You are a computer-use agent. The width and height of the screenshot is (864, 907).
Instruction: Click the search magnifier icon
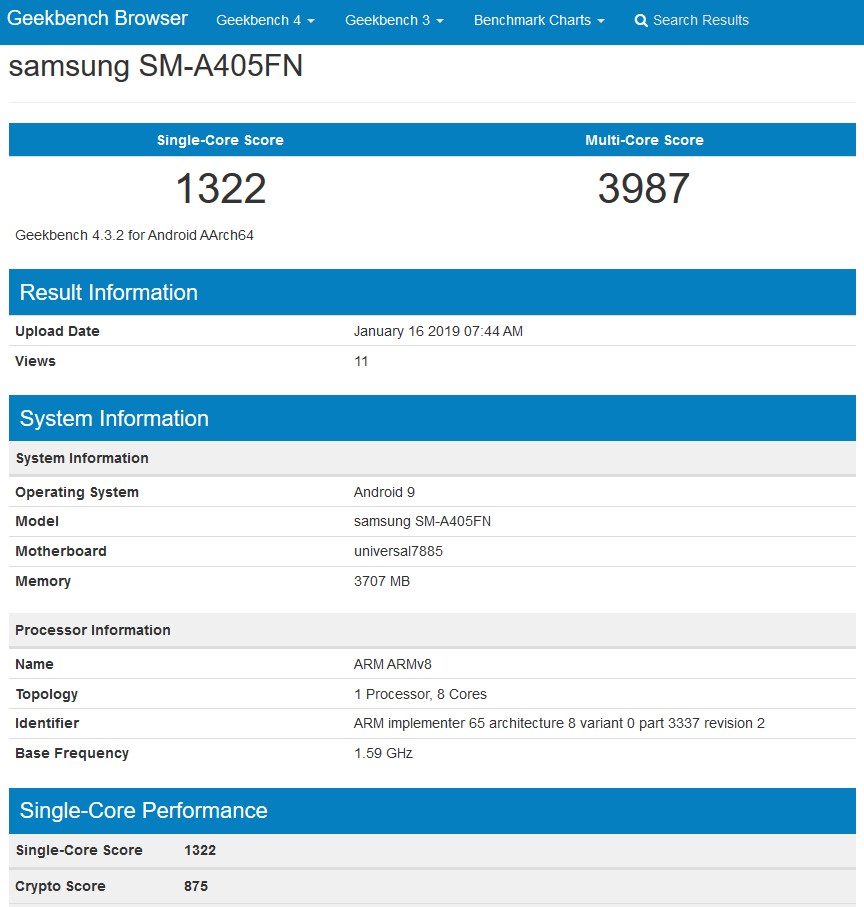[641, 20]
